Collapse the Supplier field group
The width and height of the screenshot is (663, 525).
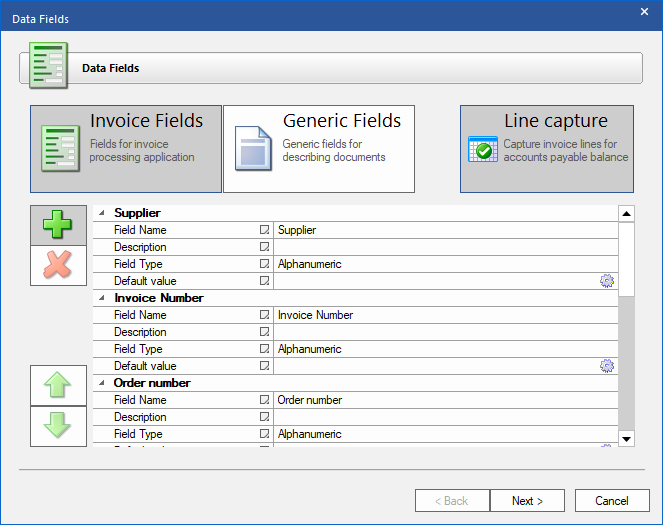tap(101, 213)
